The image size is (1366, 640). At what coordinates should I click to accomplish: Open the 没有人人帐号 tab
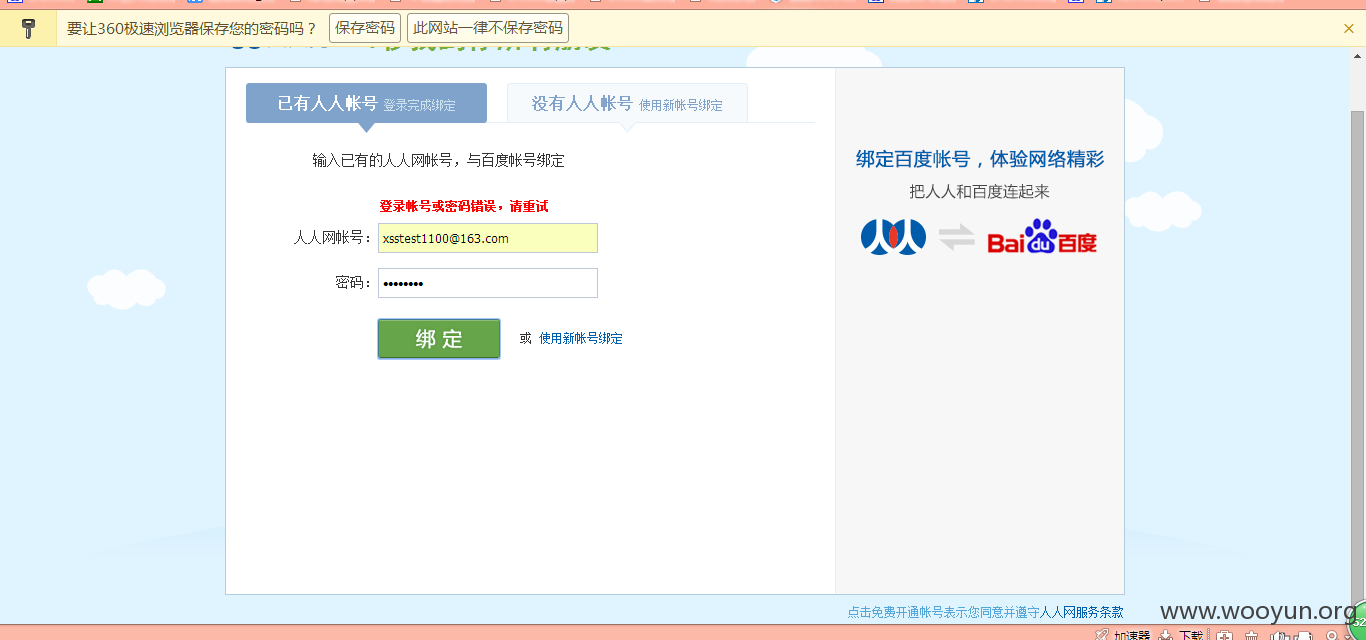click(x=627, y=103)
